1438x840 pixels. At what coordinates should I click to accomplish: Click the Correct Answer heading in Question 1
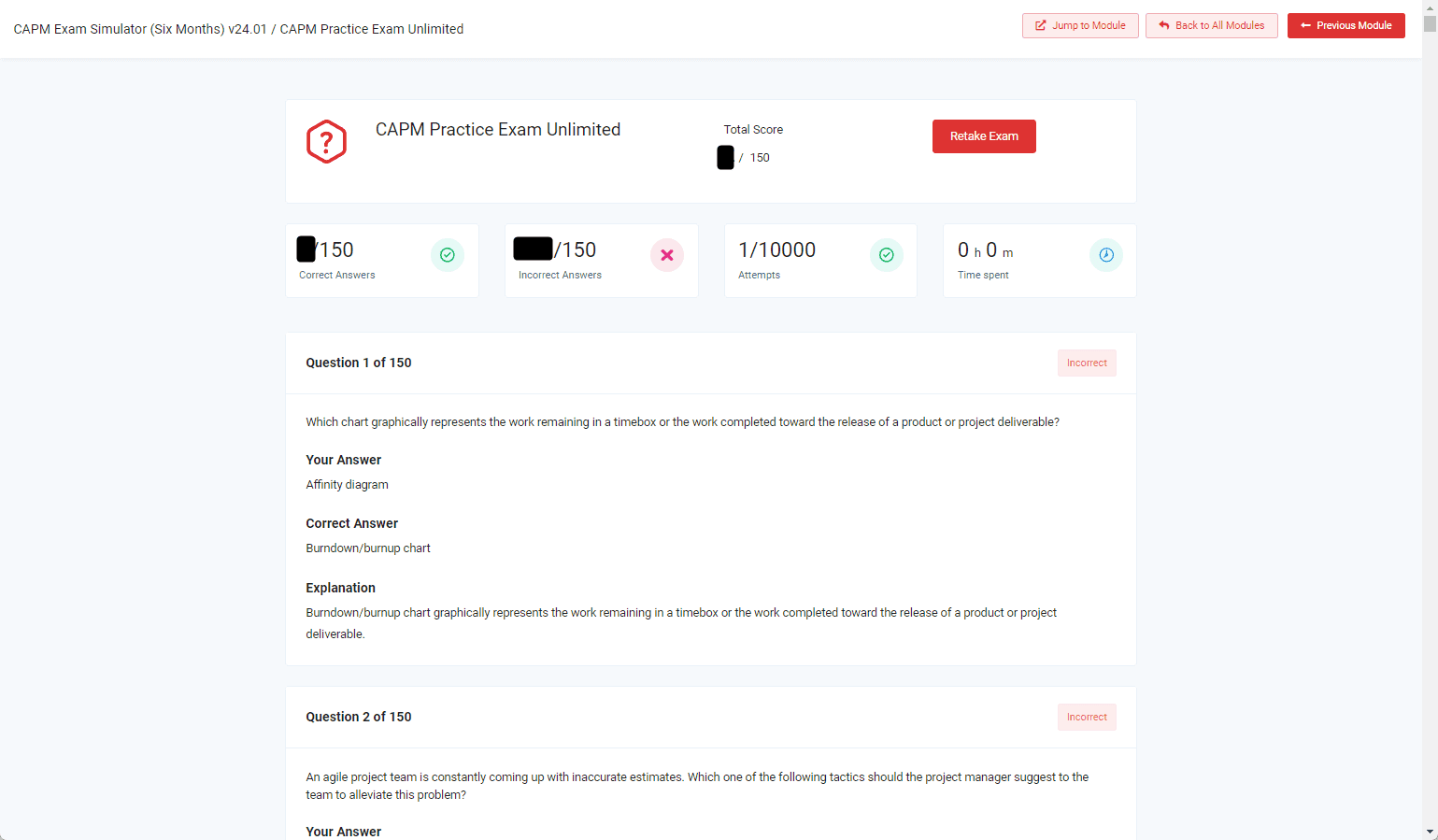click(x=351, y=523)
